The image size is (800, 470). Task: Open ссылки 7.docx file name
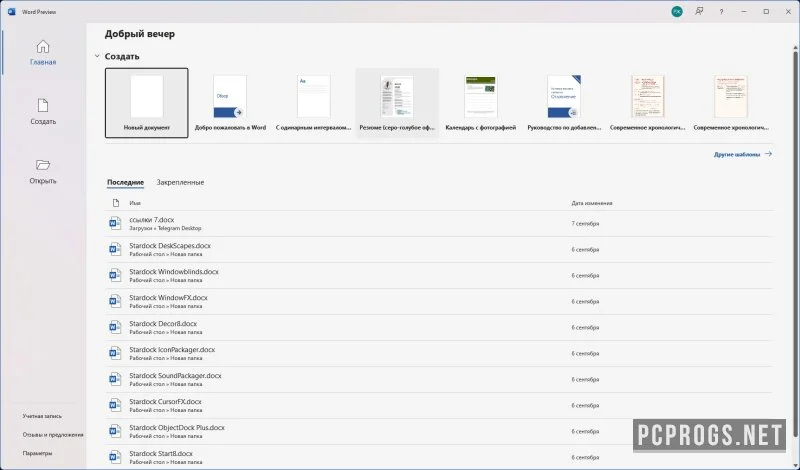(152, 220)
